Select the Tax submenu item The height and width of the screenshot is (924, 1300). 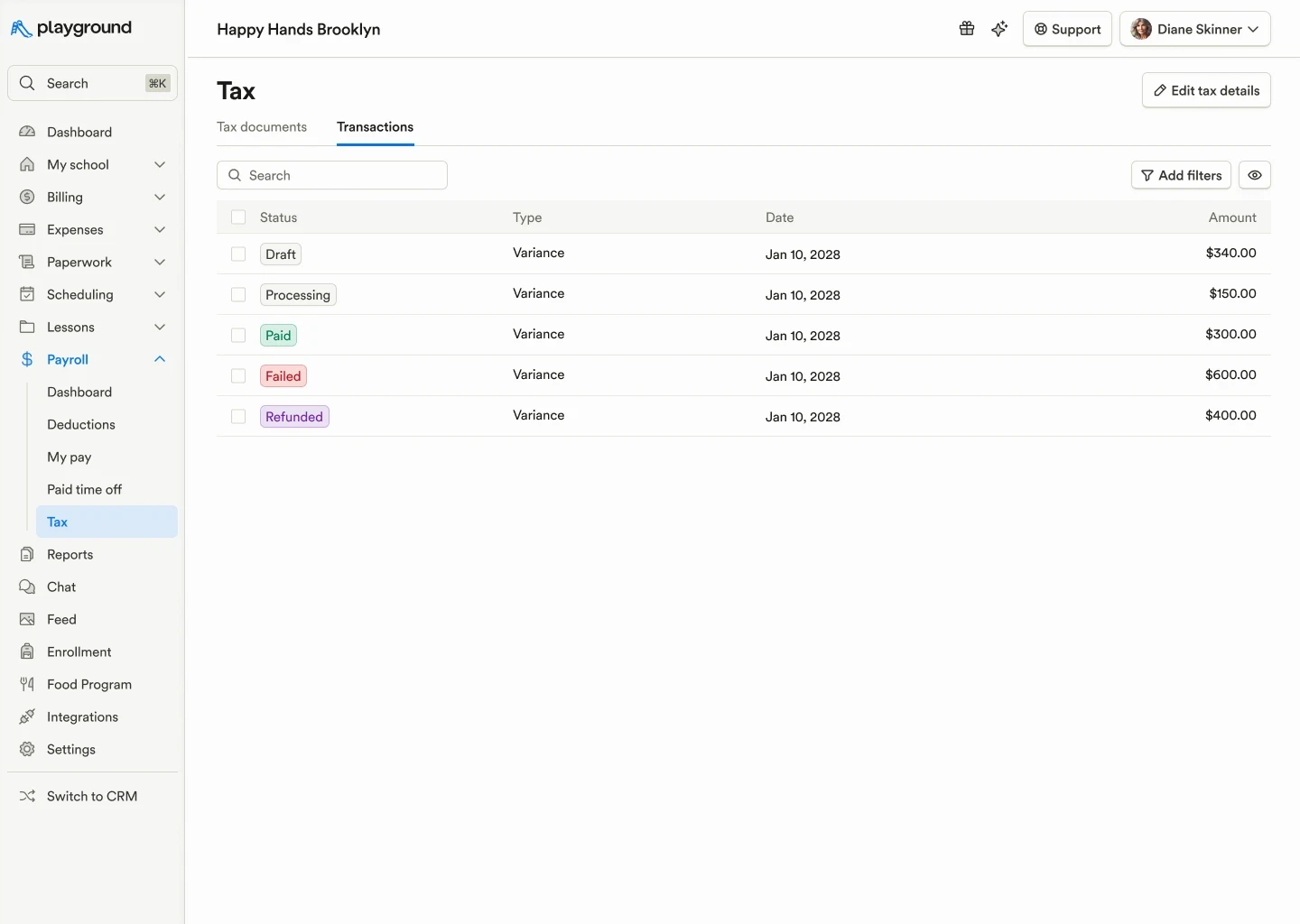pyautogui.click(x=107, y=522)
